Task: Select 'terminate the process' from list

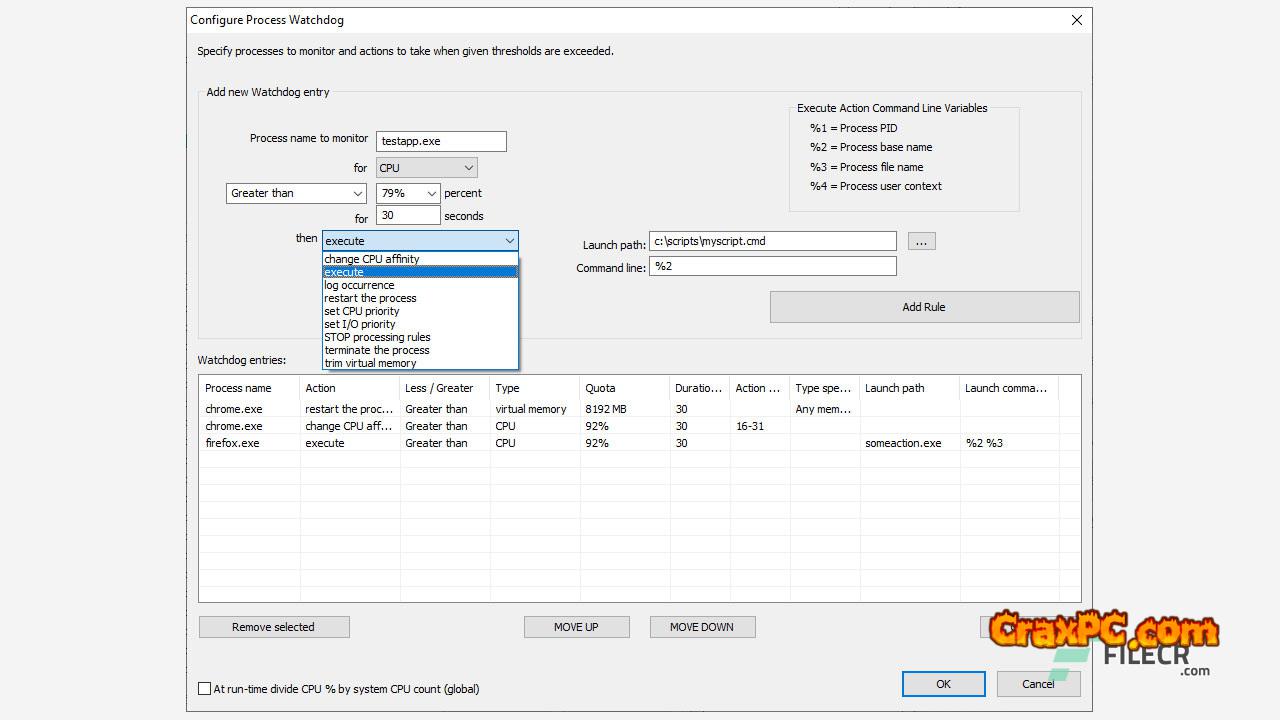Action: [377, 350]
